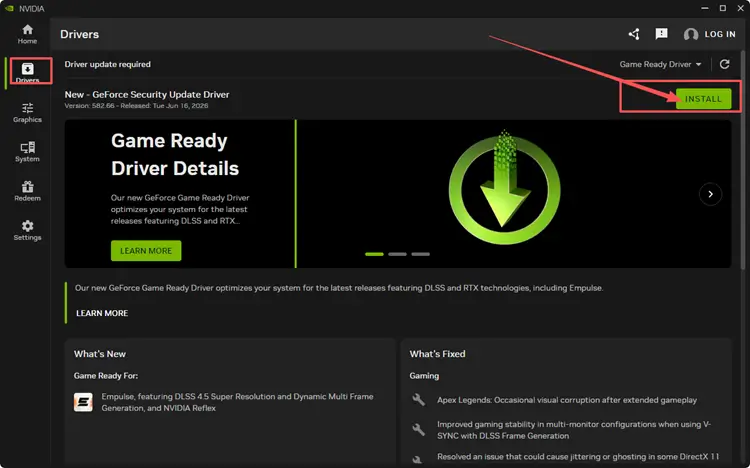Click the 'Driver update required' text

pos(108,64)
